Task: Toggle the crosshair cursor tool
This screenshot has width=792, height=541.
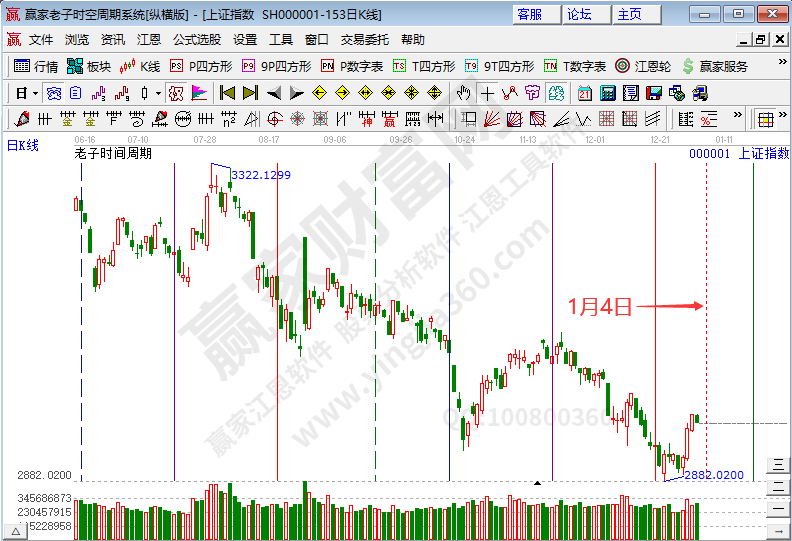Action: pyautogui.click(x=487, y=93)
